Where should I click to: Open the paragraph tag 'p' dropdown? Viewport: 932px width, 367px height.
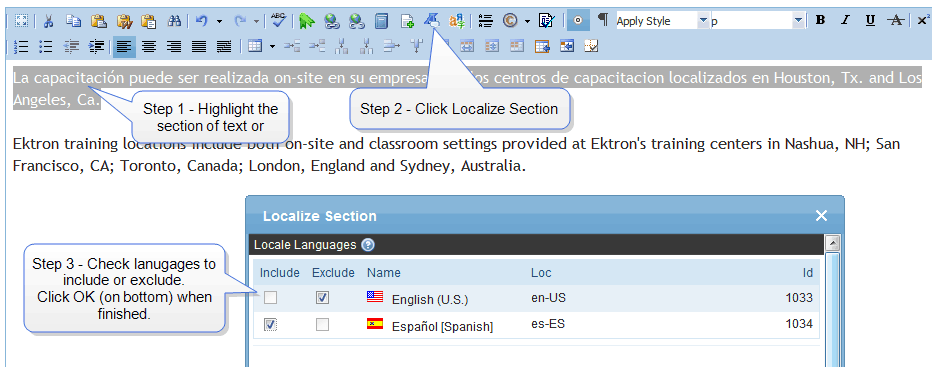798,21
